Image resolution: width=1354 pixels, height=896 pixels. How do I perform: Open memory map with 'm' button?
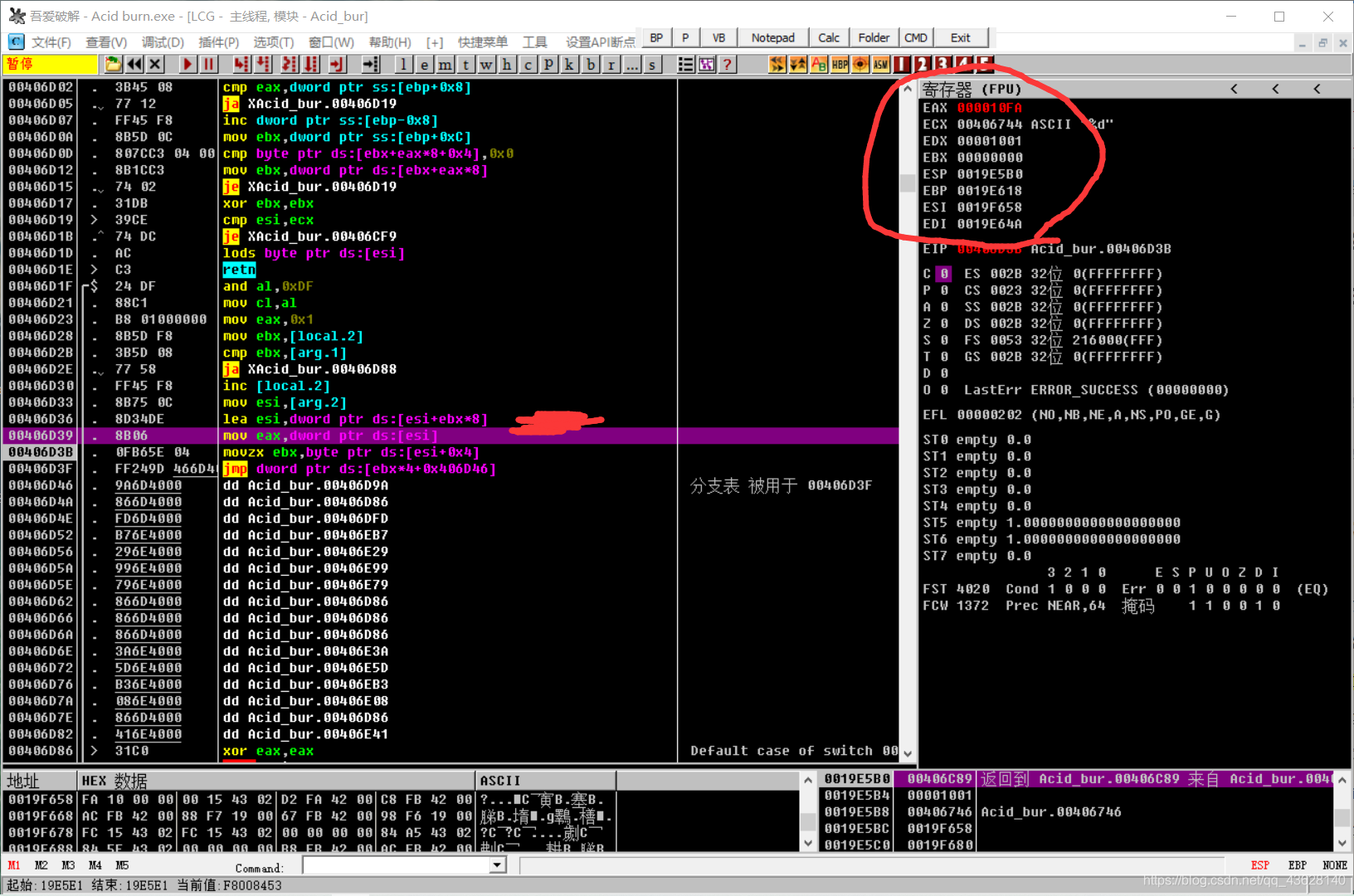point(445,64)
